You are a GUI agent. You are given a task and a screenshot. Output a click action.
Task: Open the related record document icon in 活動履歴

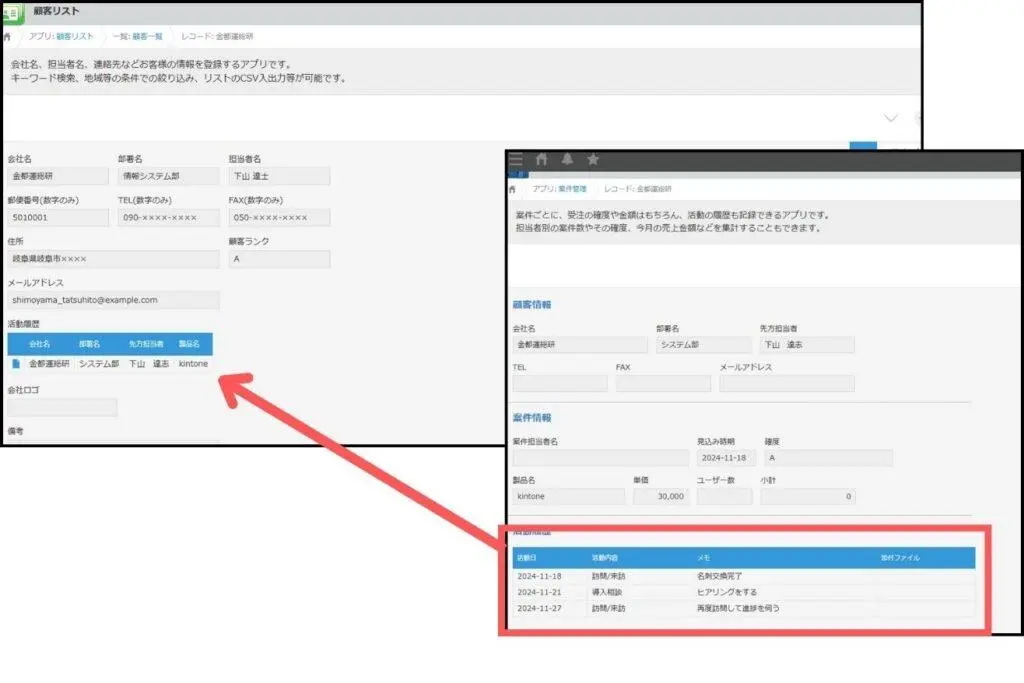pyautogui.click(x=16, y=364)
